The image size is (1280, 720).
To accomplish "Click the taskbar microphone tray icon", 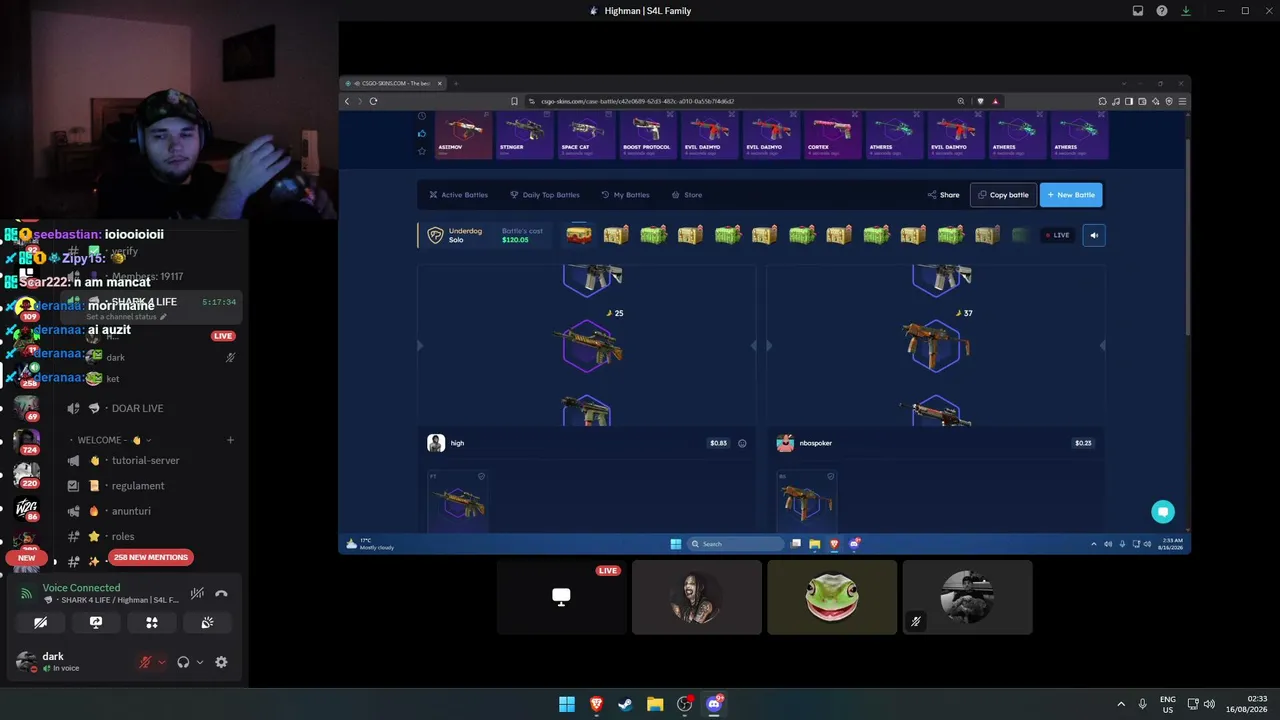I will click(1142, 704).
